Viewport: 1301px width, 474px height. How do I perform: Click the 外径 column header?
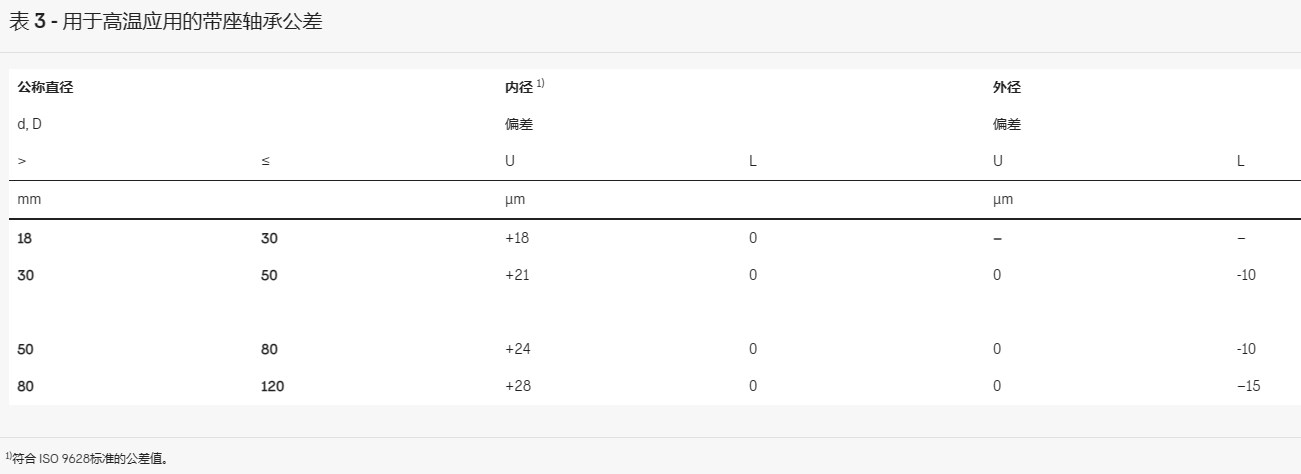click(x=1007, y=88)
